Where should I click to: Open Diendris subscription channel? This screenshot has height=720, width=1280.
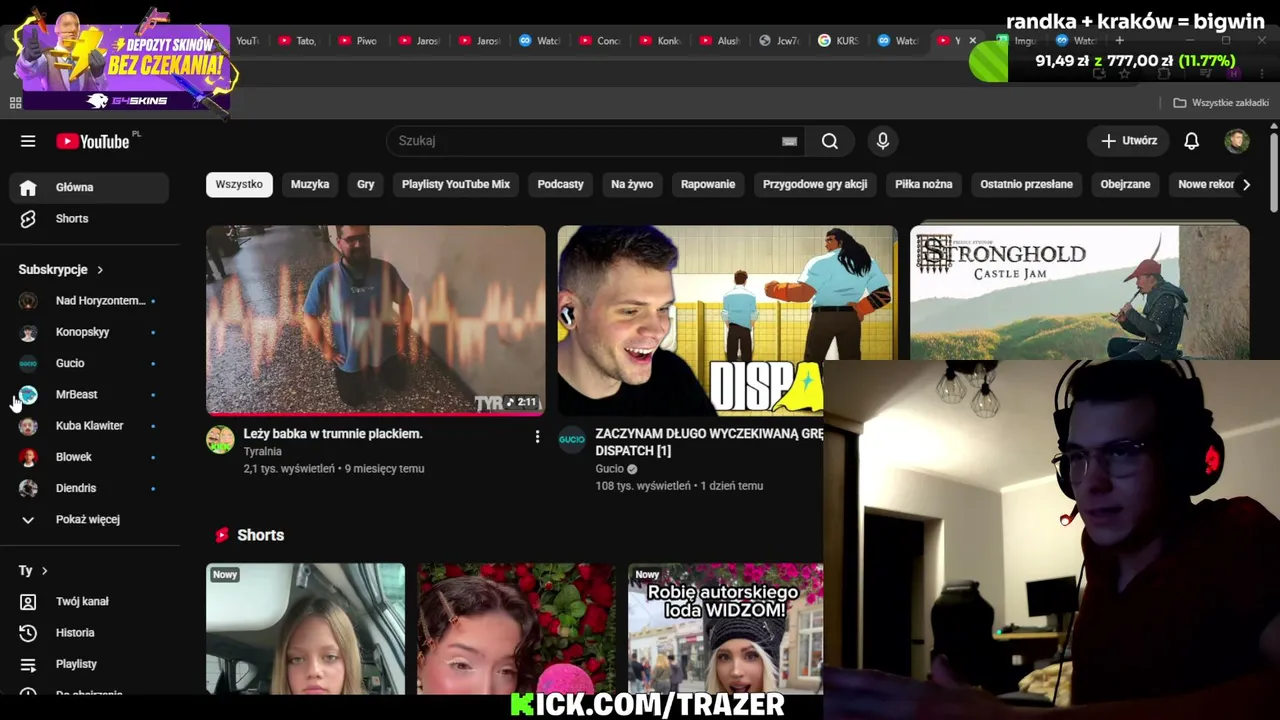(x=89, y=488)
